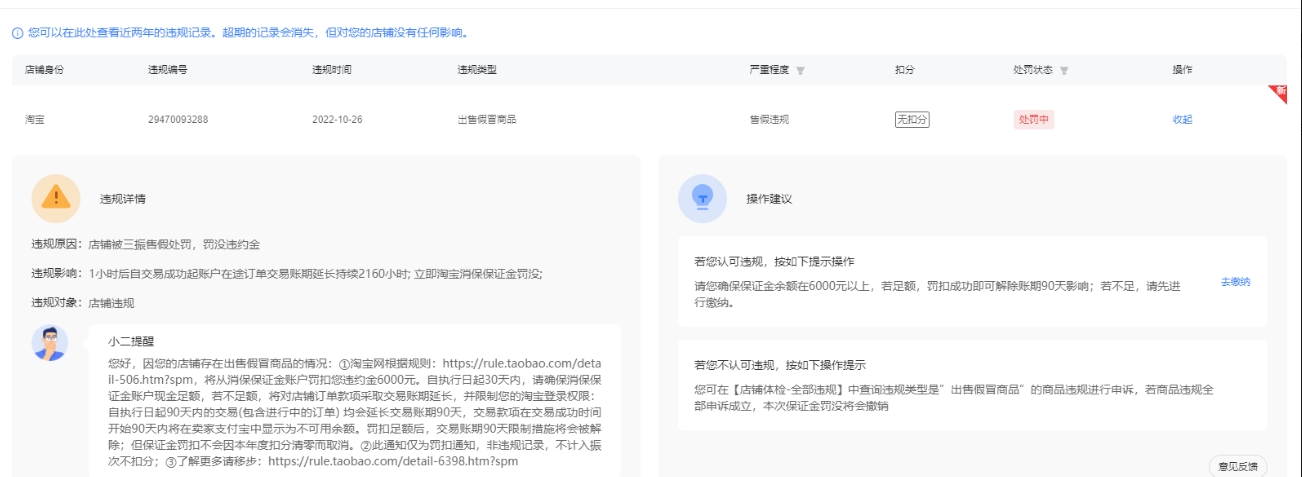Click the 2022-10-26 violation date cell
The height and width of the screenshot is (477, 1302).
tap(337, 120)
